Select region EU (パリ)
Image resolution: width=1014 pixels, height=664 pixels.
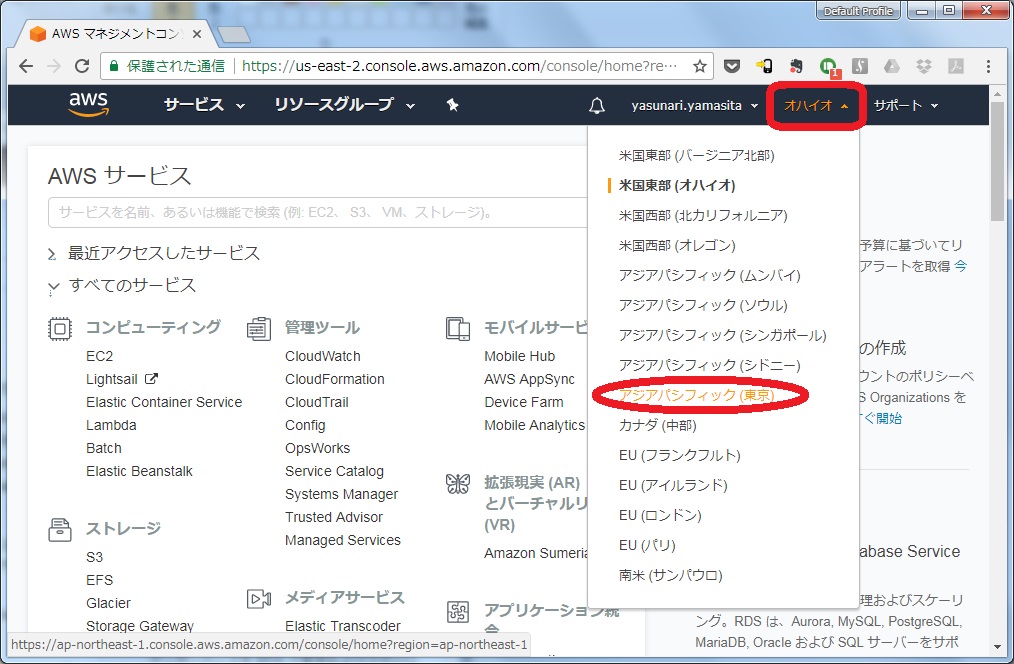click(x=647, y=546)
